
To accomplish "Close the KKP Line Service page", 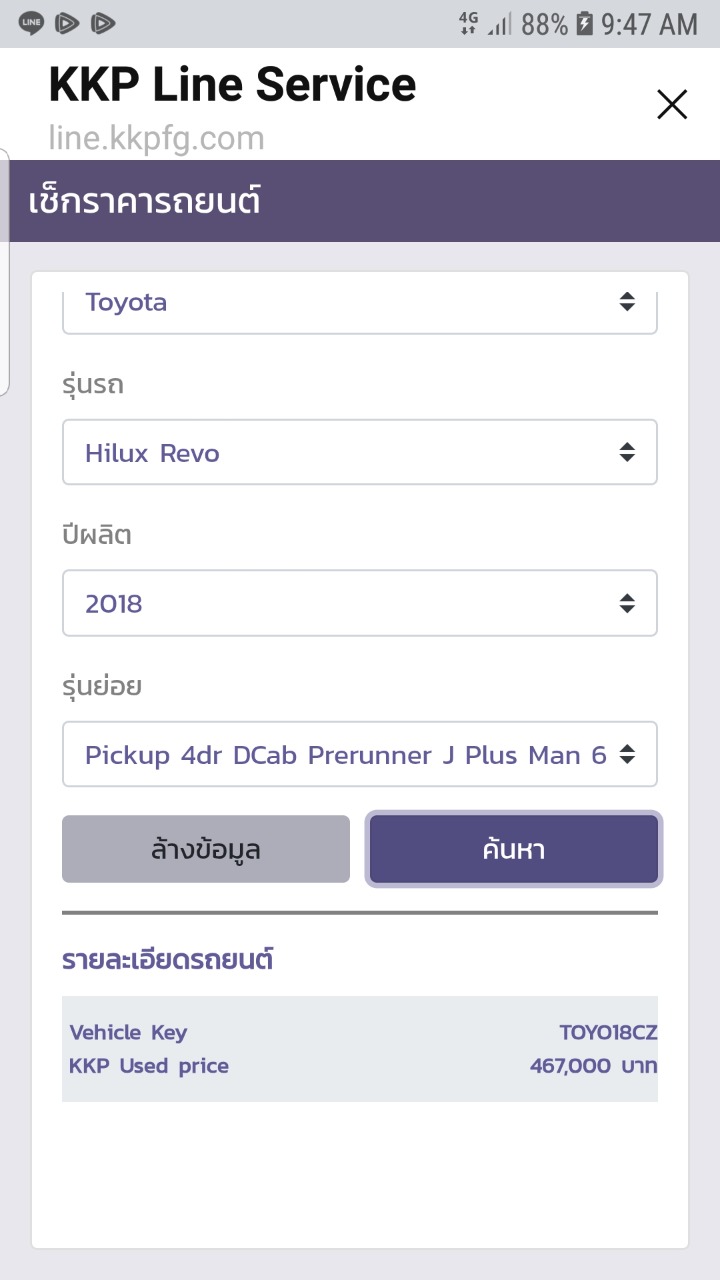I will coord(672,104).
